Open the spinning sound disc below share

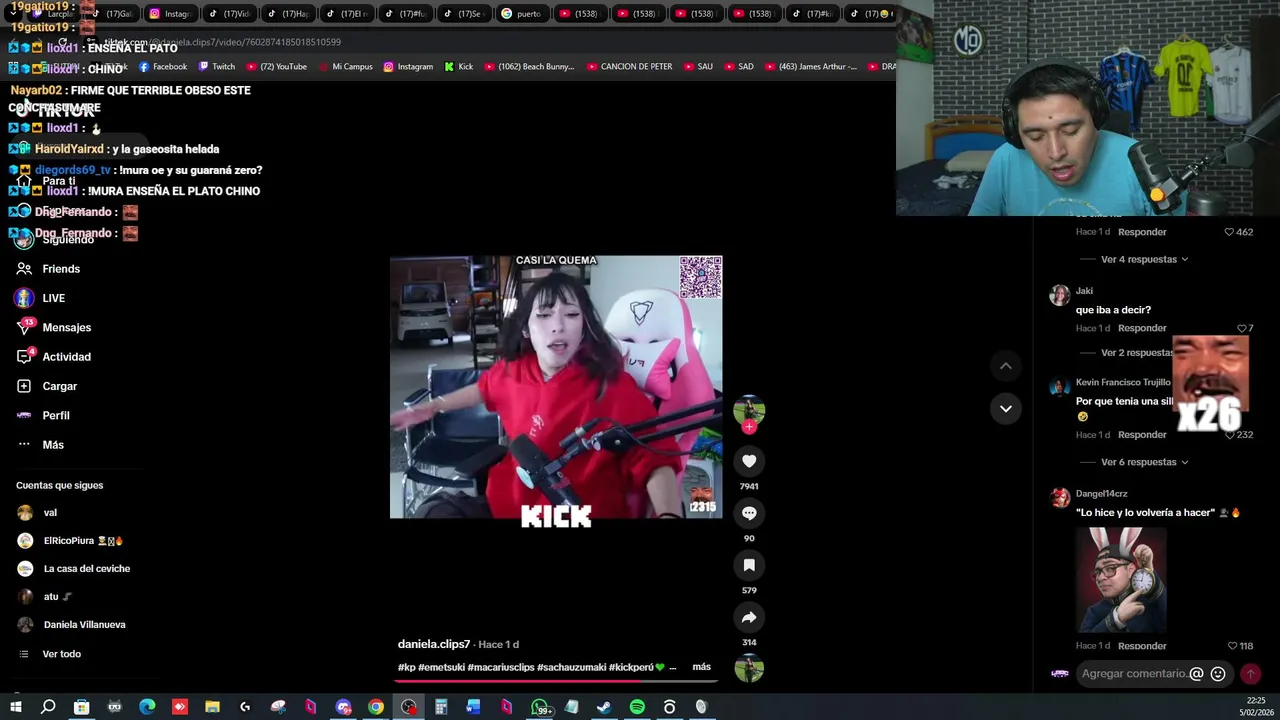pyautogui.click(x=749, y=668)
